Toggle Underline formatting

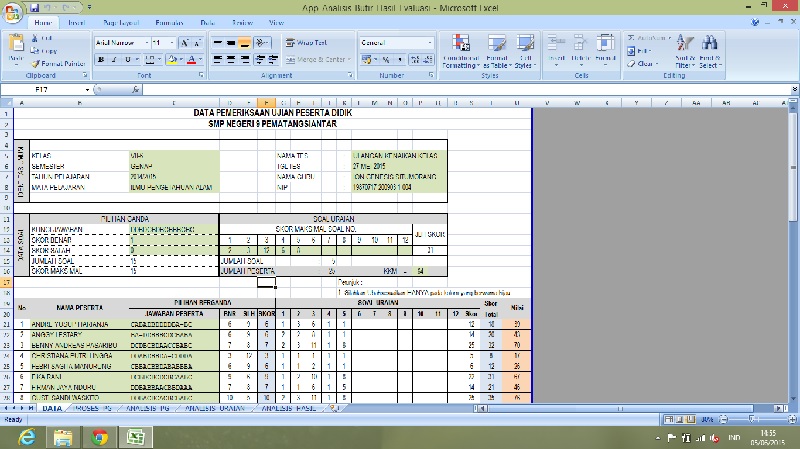[x=128, y=60]
